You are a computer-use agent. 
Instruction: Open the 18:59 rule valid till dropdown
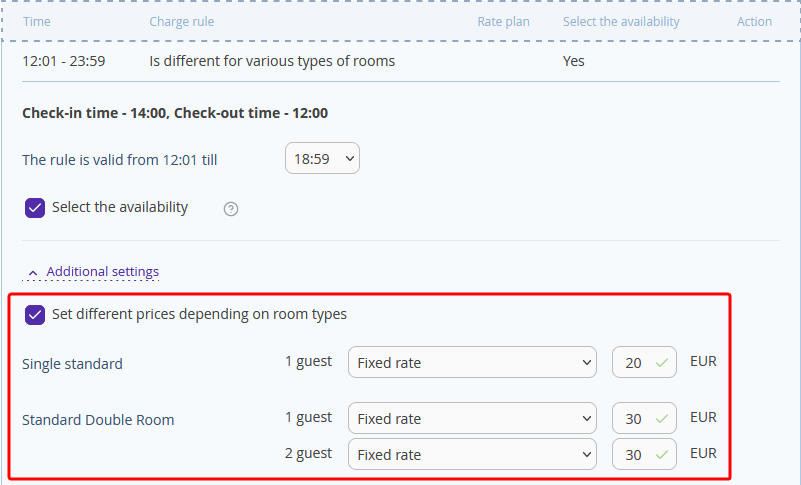coord(322,158)
